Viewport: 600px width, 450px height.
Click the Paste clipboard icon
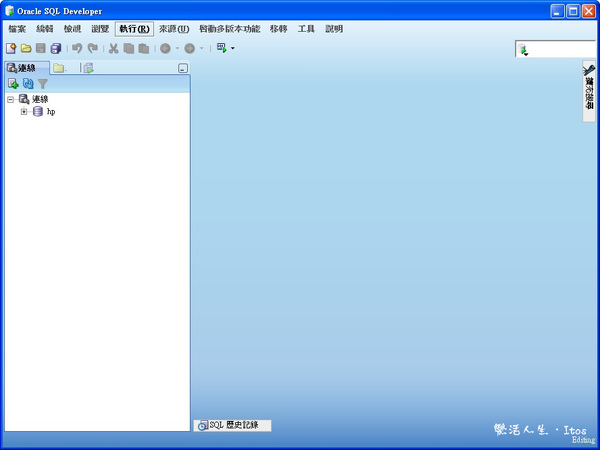click(144, 48)
